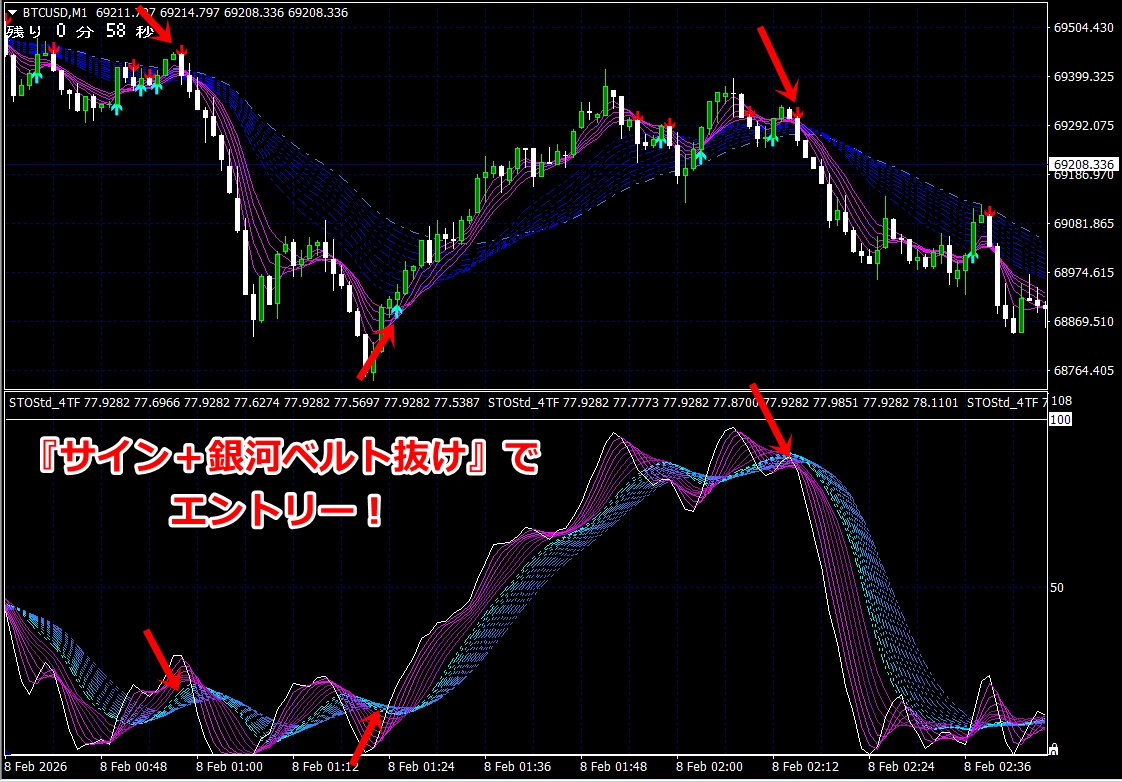The height and width of the screenshot is (782, 1122).
Task: Click the stochastic level 100 label
Action: pyautogui.click(x=1060, y=419)
